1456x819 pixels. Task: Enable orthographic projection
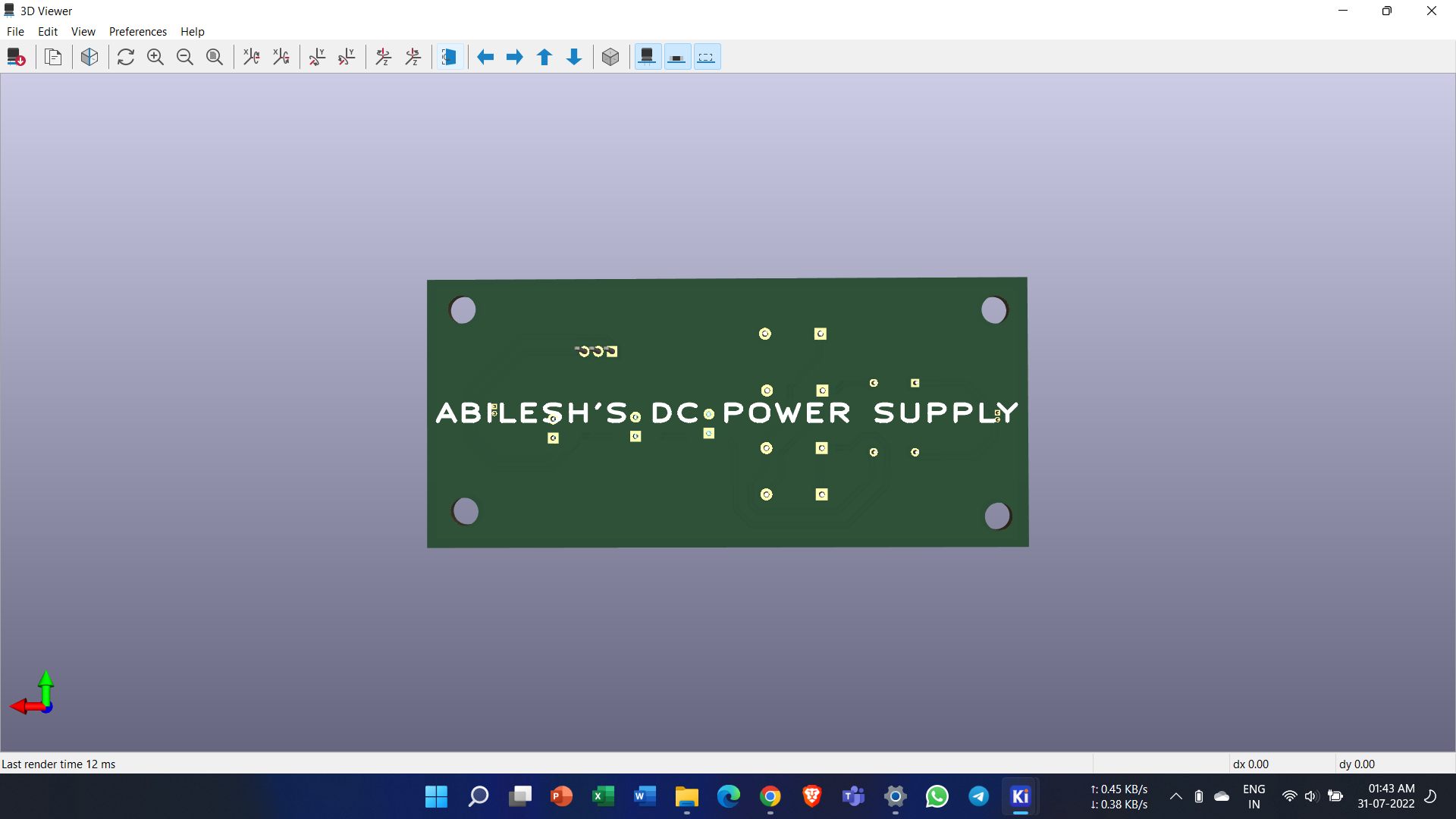pos(610,57)
